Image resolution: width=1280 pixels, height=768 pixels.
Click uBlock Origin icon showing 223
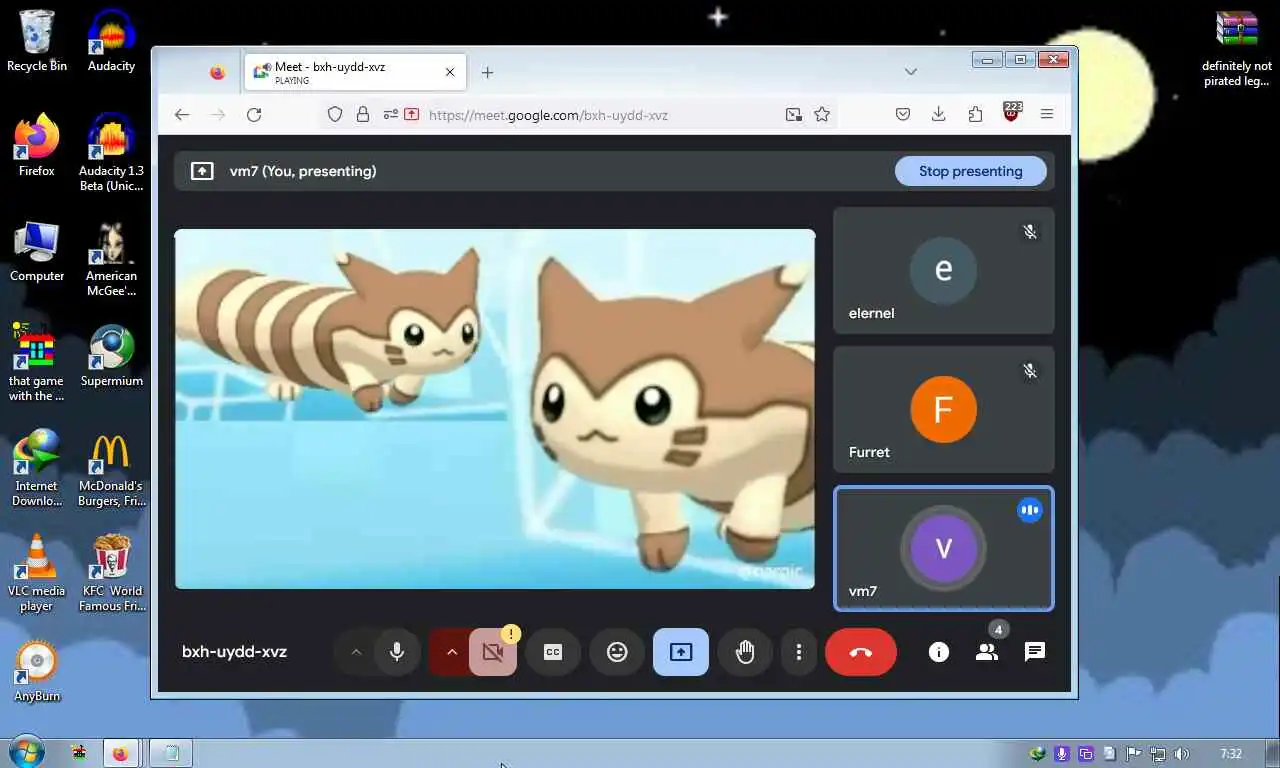pyautogui.click(x=1012, y=113)
